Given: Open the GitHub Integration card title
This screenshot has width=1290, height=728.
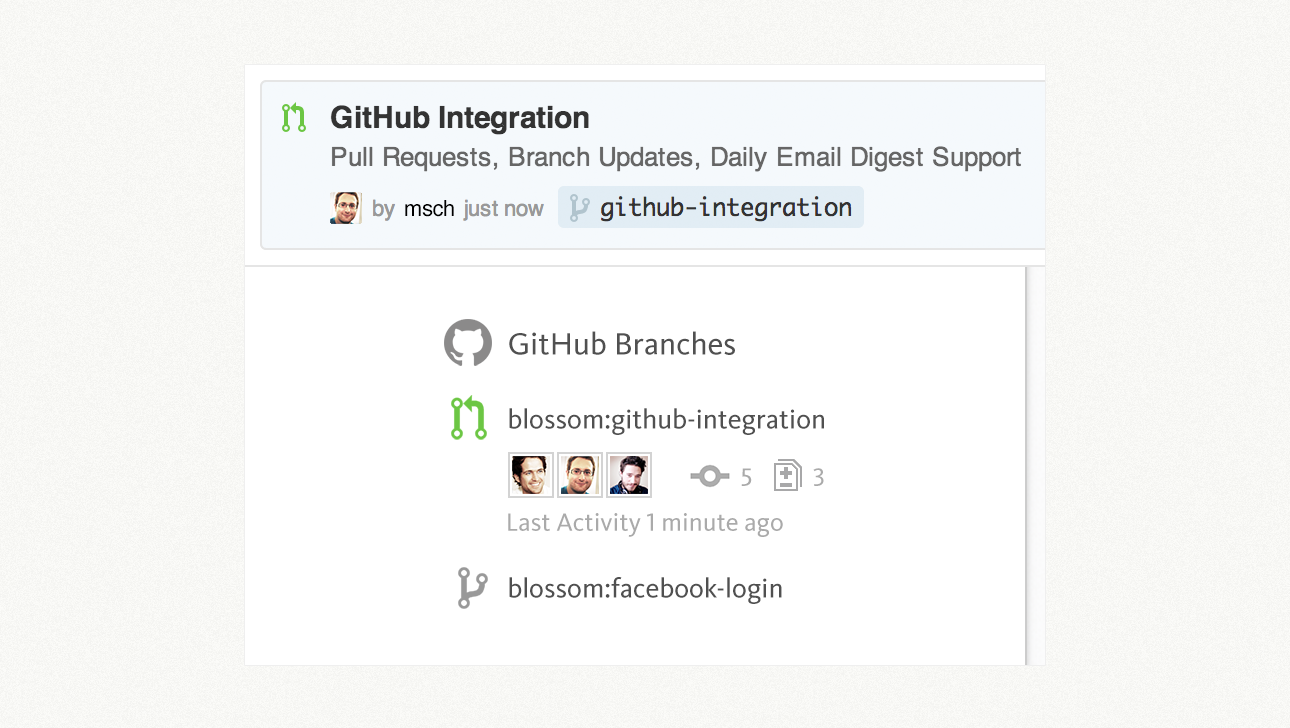Looking at the screenshot, I should [x=460, y=118].
